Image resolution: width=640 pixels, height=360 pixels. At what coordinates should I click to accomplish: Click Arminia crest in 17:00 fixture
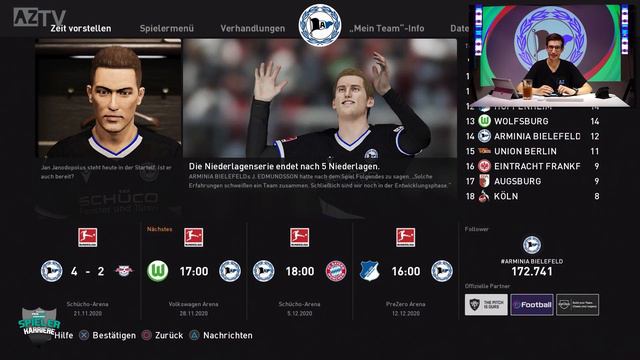tap(230, 271)
